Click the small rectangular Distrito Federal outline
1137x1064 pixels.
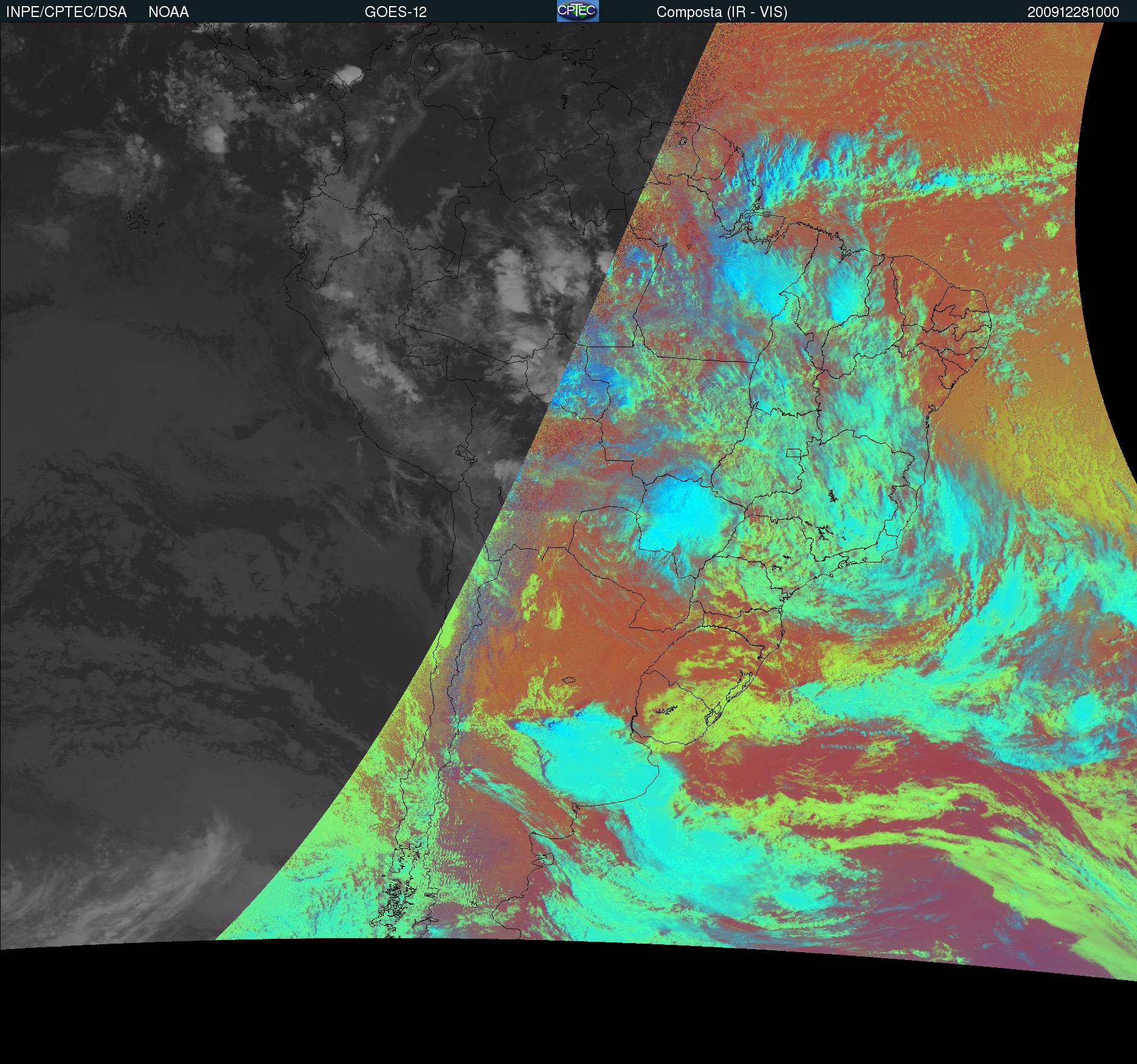click(793, 452)
